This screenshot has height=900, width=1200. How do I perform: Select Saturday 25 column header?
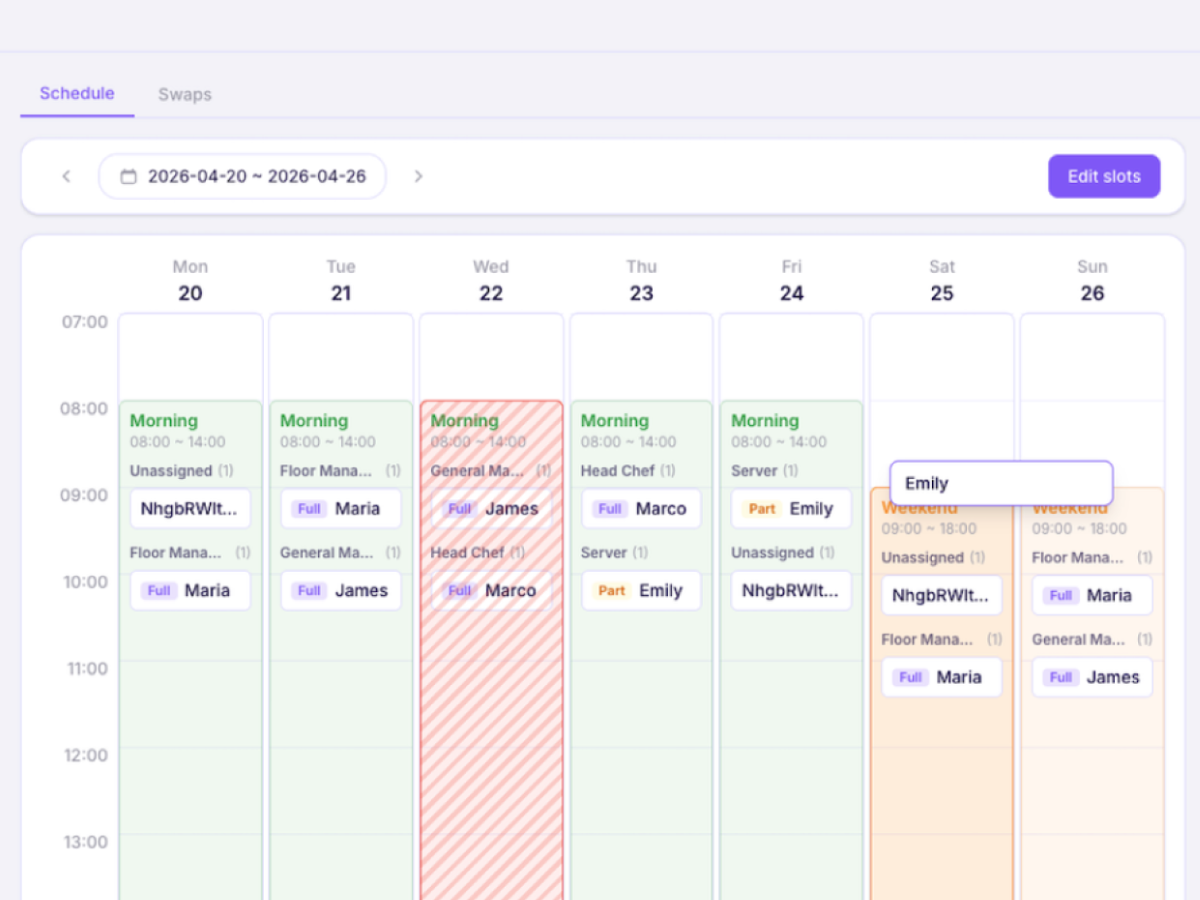pyautogui.click(x=942, y=280)
